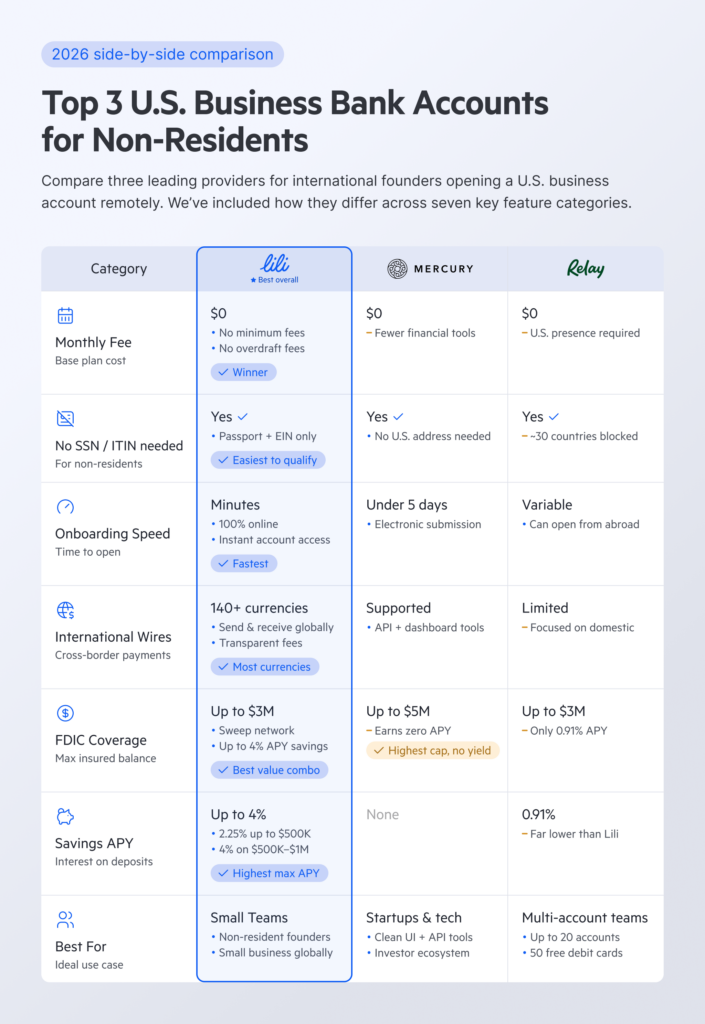This screenshot has width=705, height=1024.
Task: Click 'Up to 4%' savings value
Action: point(238,814)
